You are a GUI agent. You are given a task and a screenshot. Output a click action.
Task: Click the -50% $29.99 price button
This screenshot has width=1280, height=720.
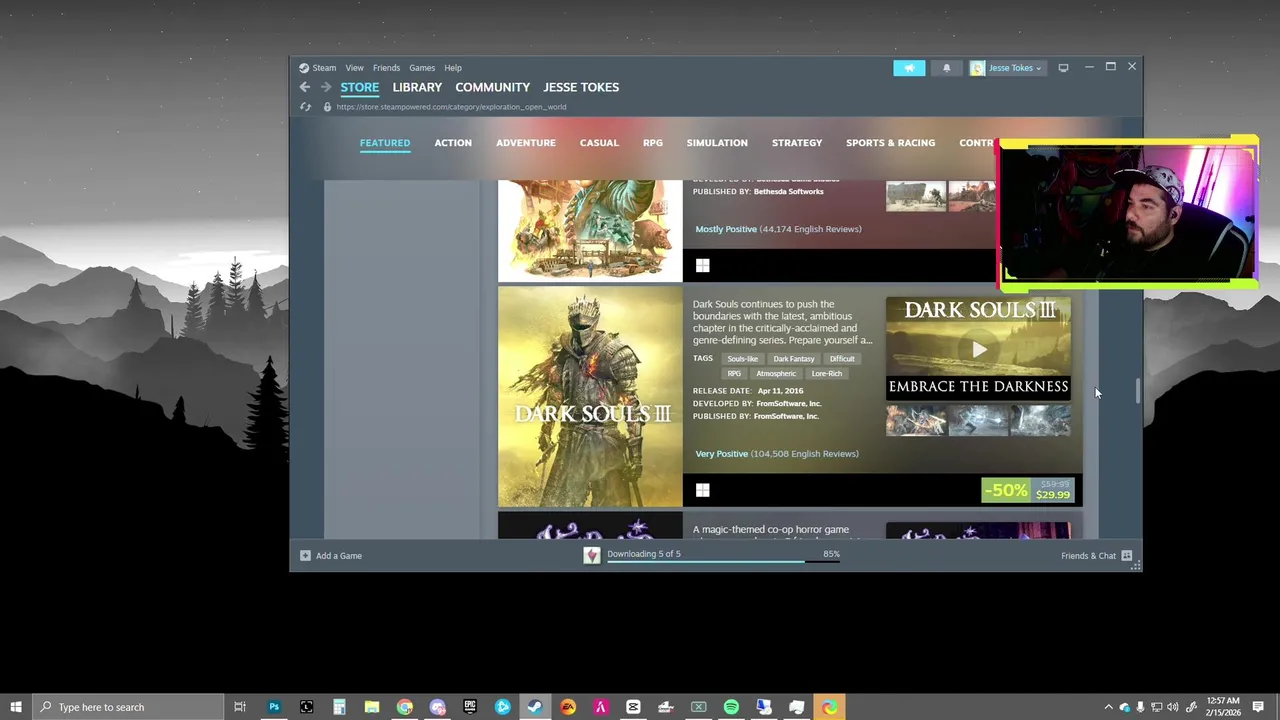(x=1028, y=490)
